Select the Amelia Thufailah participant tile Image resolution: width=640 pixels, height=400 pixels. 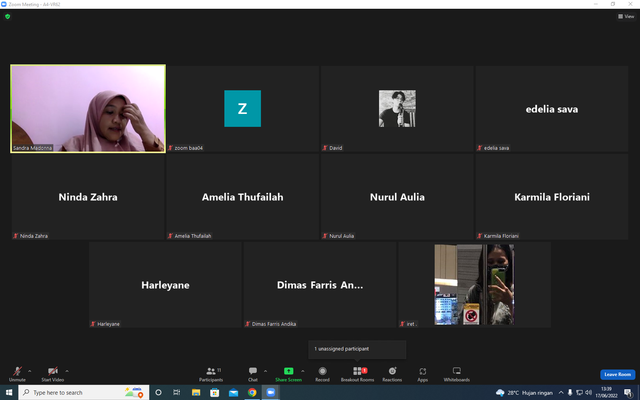242,197
